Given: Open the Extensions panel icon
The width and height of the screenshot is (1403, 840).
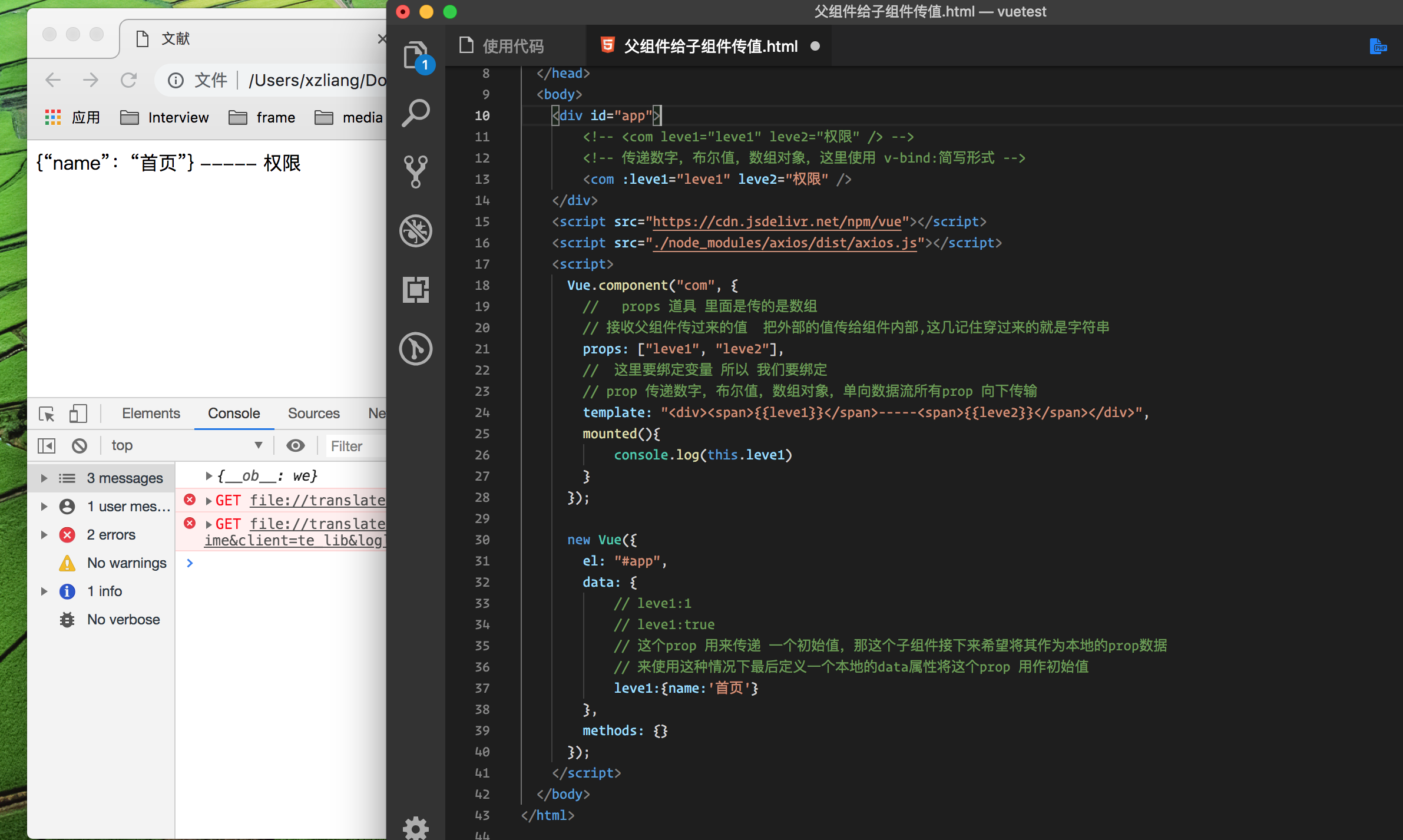Looking at the screenshot, I should (x=416, y=289).
